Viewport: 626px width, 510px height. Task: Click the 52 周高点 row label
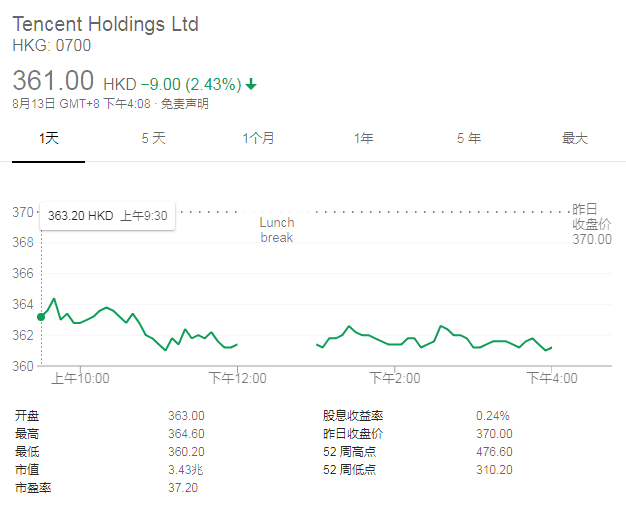click(x=349, y=451)
